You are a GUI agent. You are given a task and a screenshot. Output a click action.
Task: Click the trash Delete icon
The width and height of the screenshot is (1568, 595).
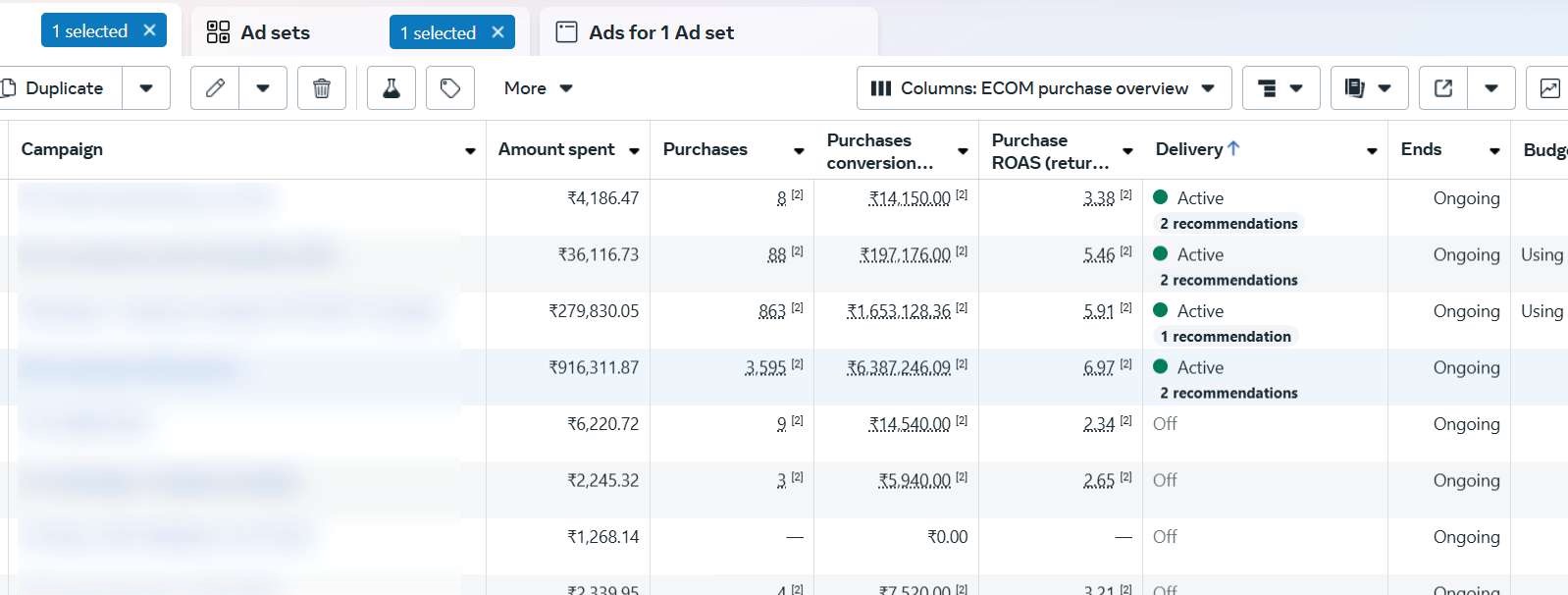point(321,88)
